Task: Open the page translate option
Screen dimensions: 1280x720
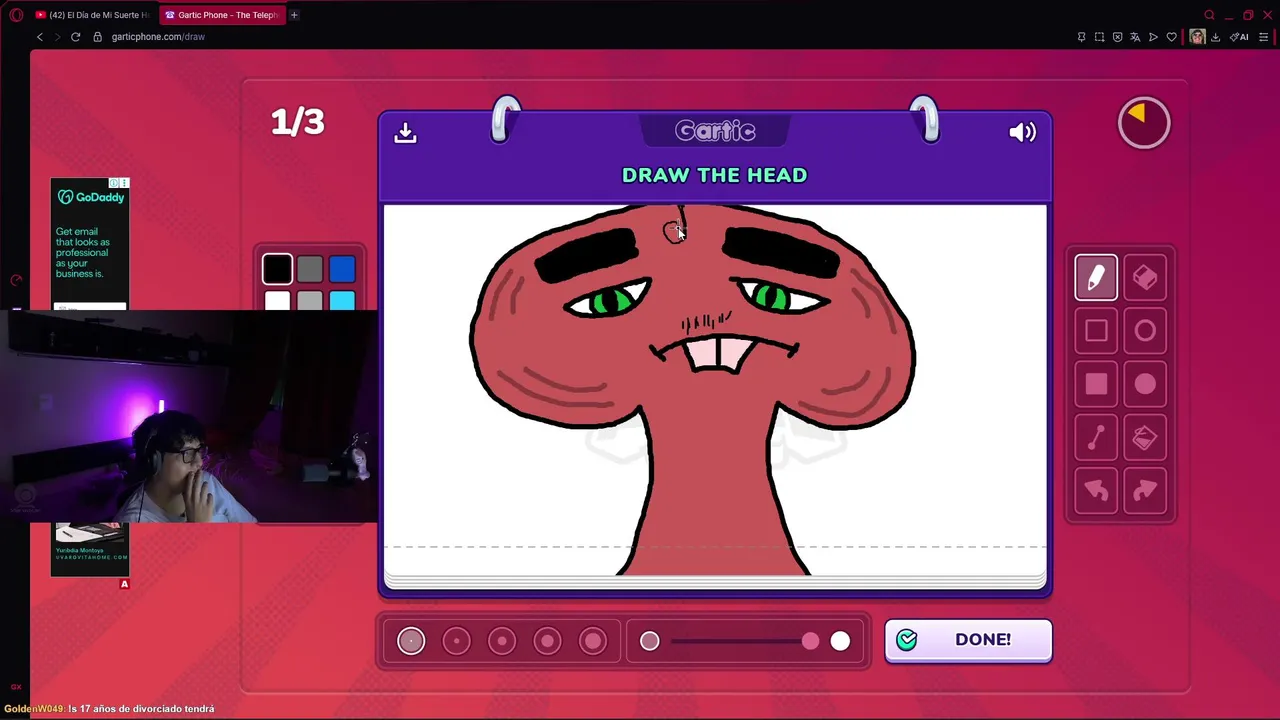Action: (x=1135, y=37)
